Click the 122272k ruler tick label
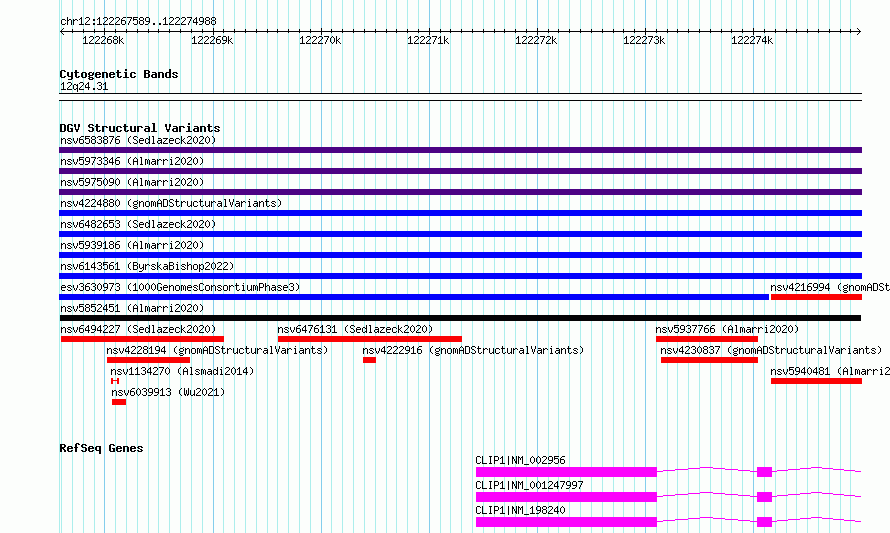 point(536,41)
